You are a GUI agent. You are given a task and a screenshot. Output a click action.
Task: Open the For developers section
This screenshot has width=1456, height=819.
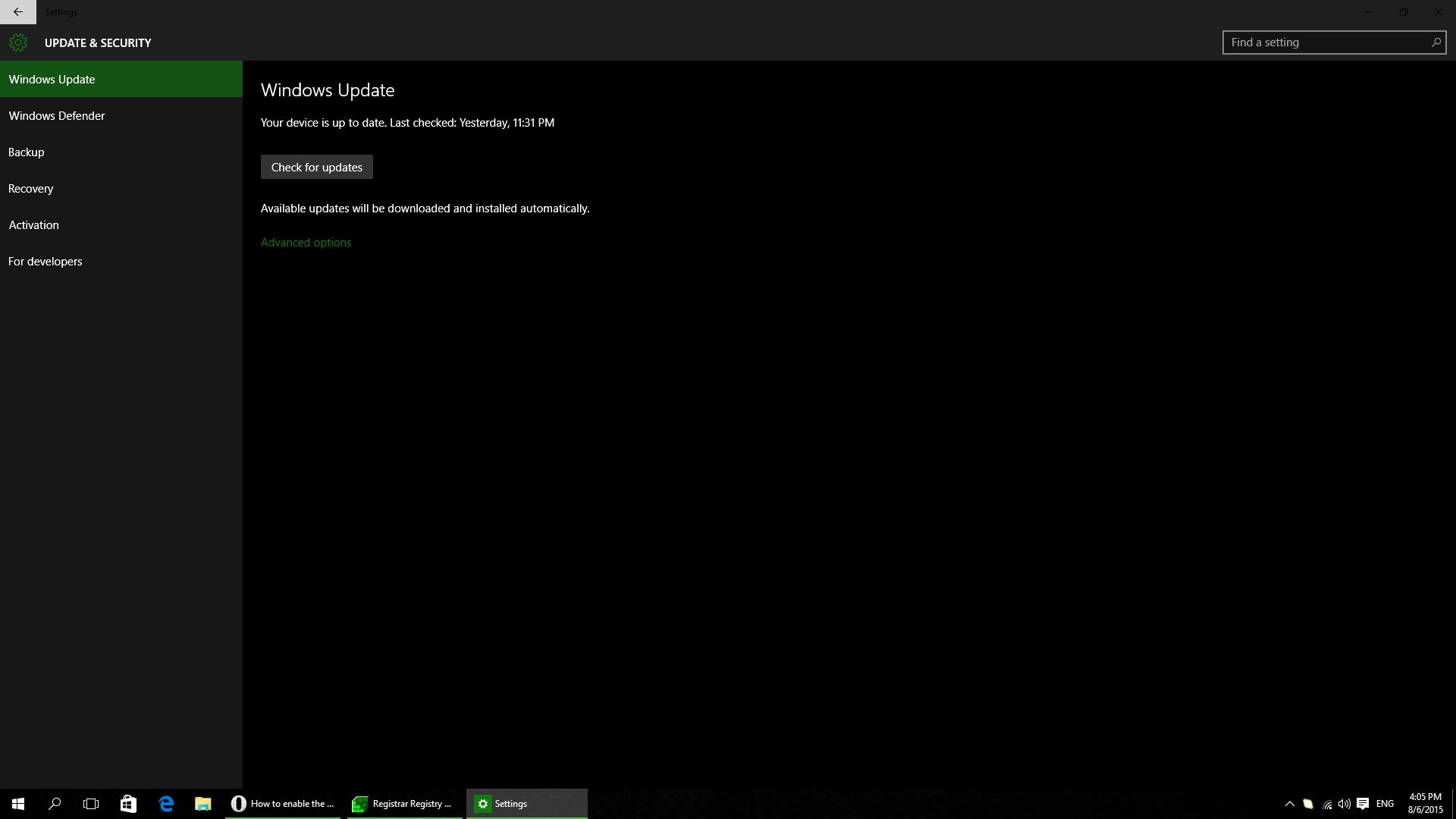click(x=45, y=262)
